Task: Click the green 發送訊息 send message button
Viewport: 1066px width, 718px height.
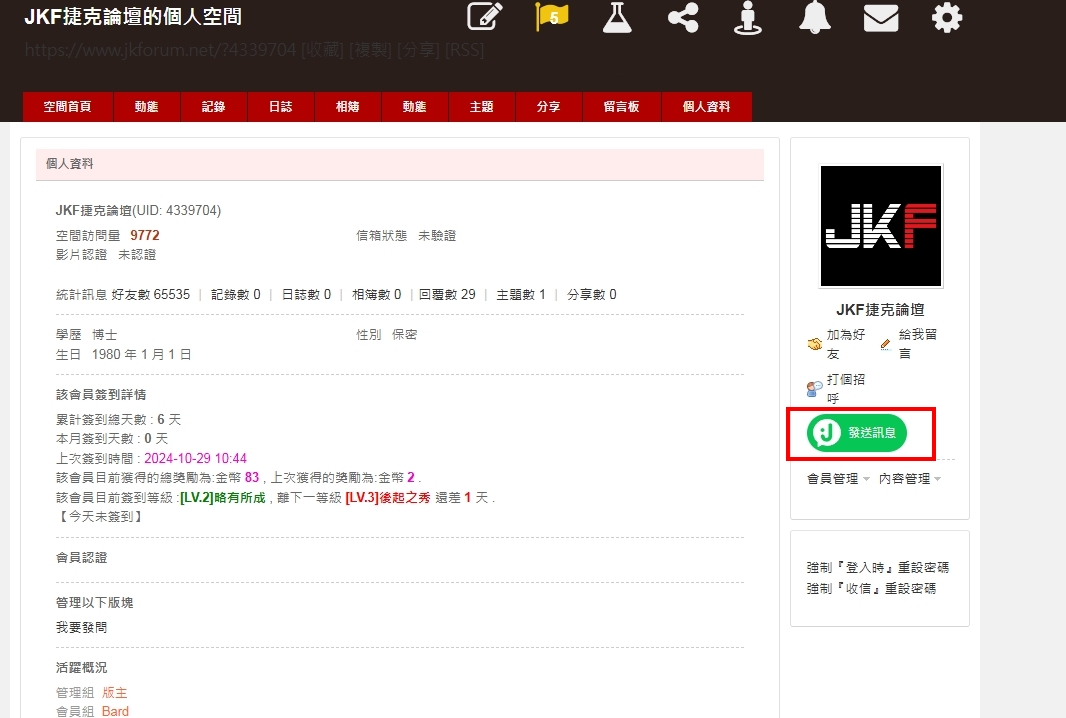Action: tap(857, 432)
